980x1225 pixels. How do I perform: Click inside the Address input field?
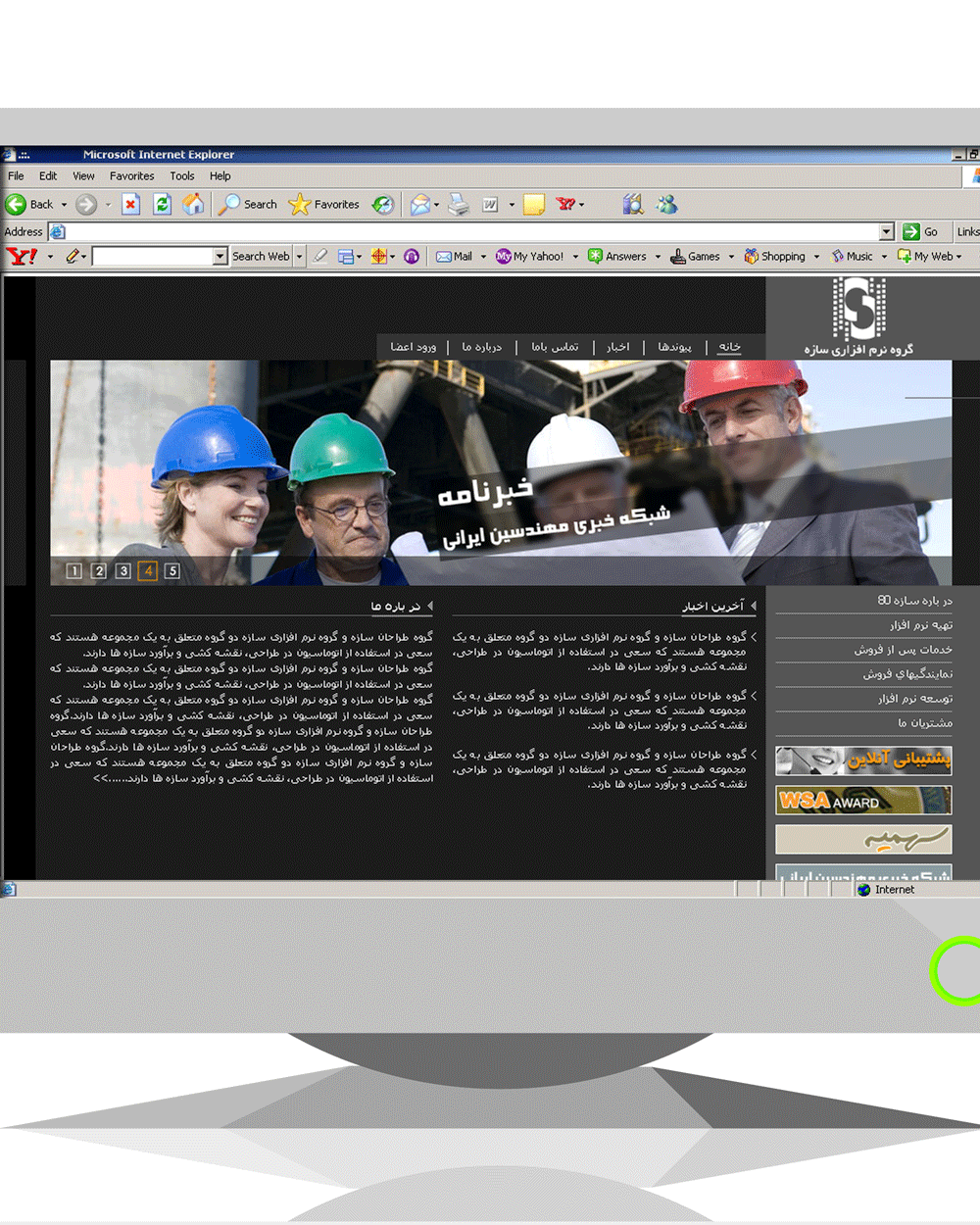pos(470,231)
